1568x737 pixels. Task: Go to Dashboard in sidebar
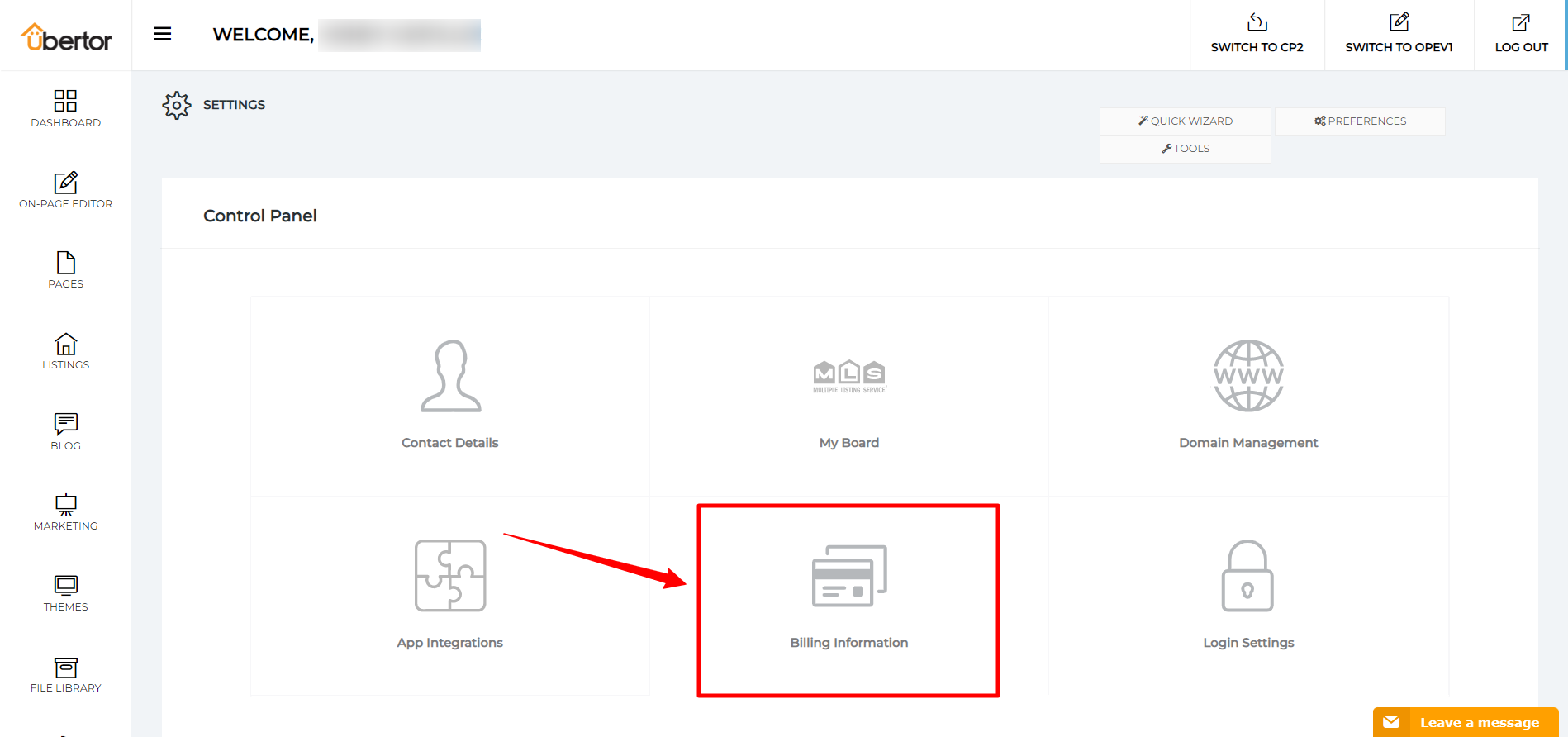pyautogui.click(x=65, y=109)
